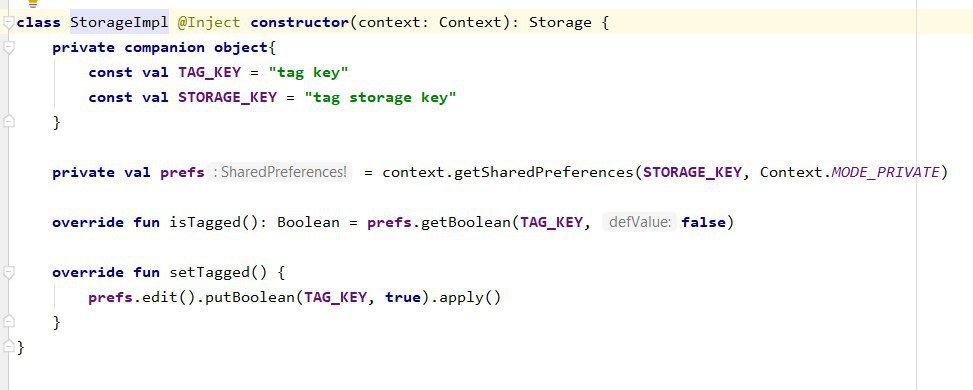Click the apply() call
The width and height of the screenshot is (973, 390).
pyautogui.click(x=470, y=297)
